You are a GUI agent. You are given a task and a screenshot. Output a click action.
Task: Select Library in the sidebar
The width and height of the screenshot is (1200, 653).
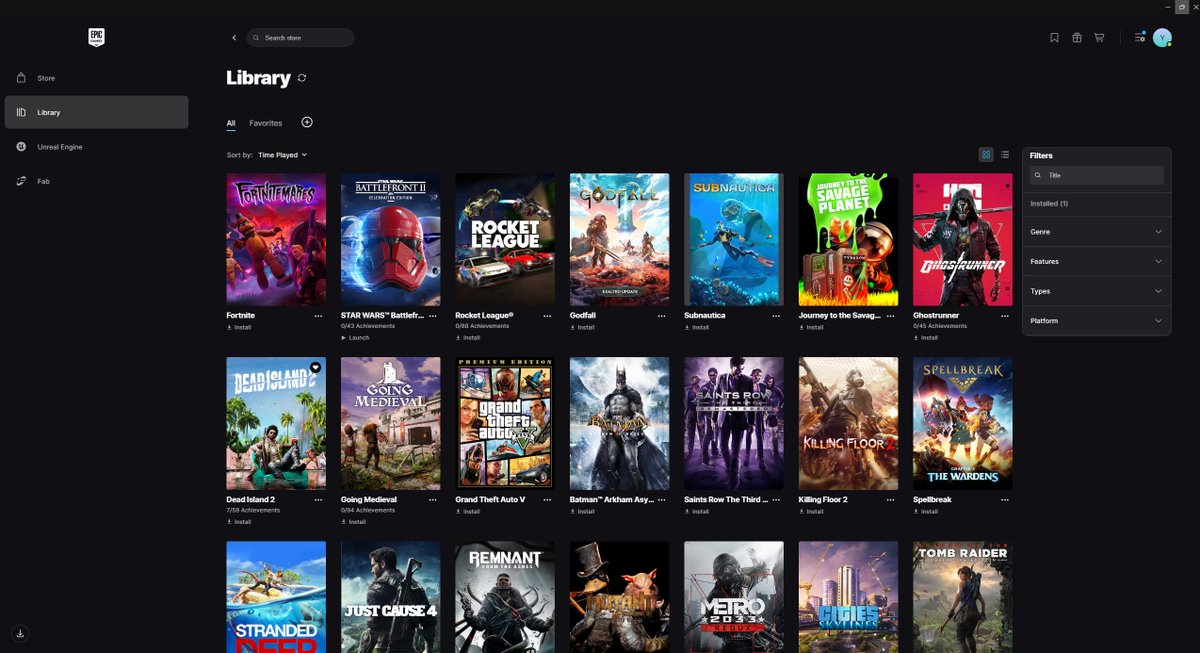pyautogui.click(x=96, y=112)
